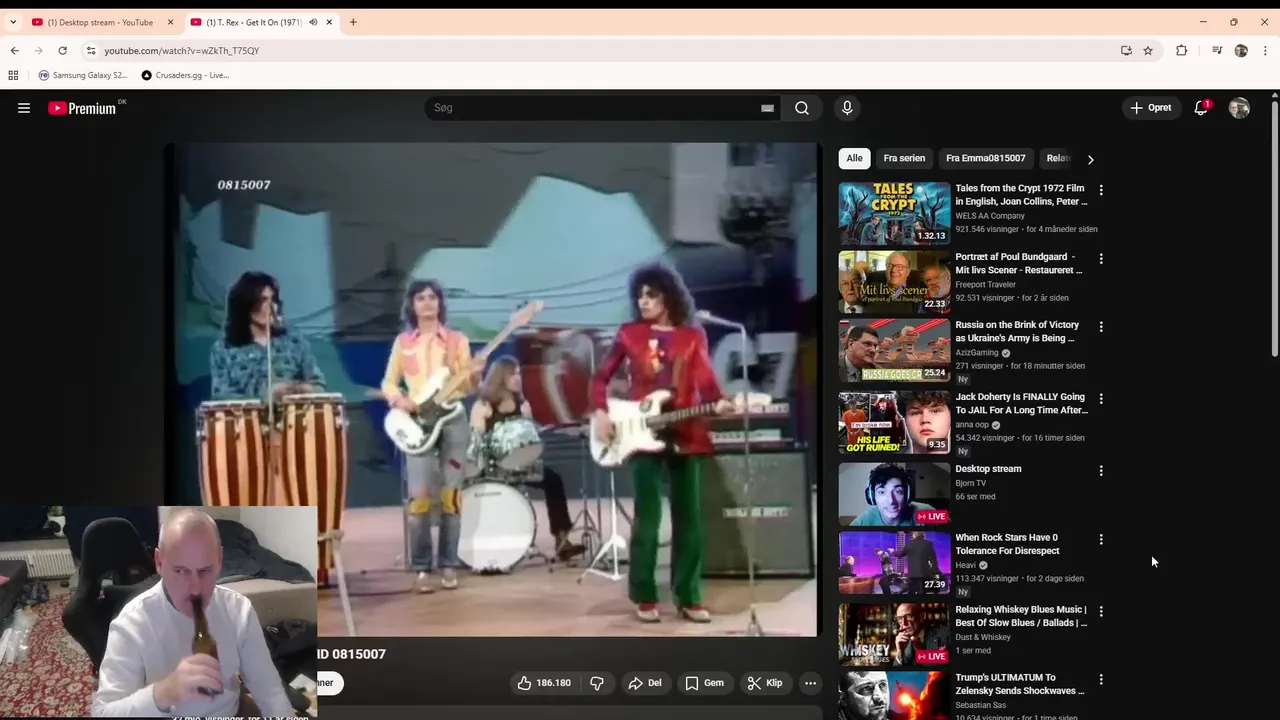This screenshot has height=720, width=1280.
Task: Open Samsung Galaxy S2 bookmark
Action: click(83, 75)
